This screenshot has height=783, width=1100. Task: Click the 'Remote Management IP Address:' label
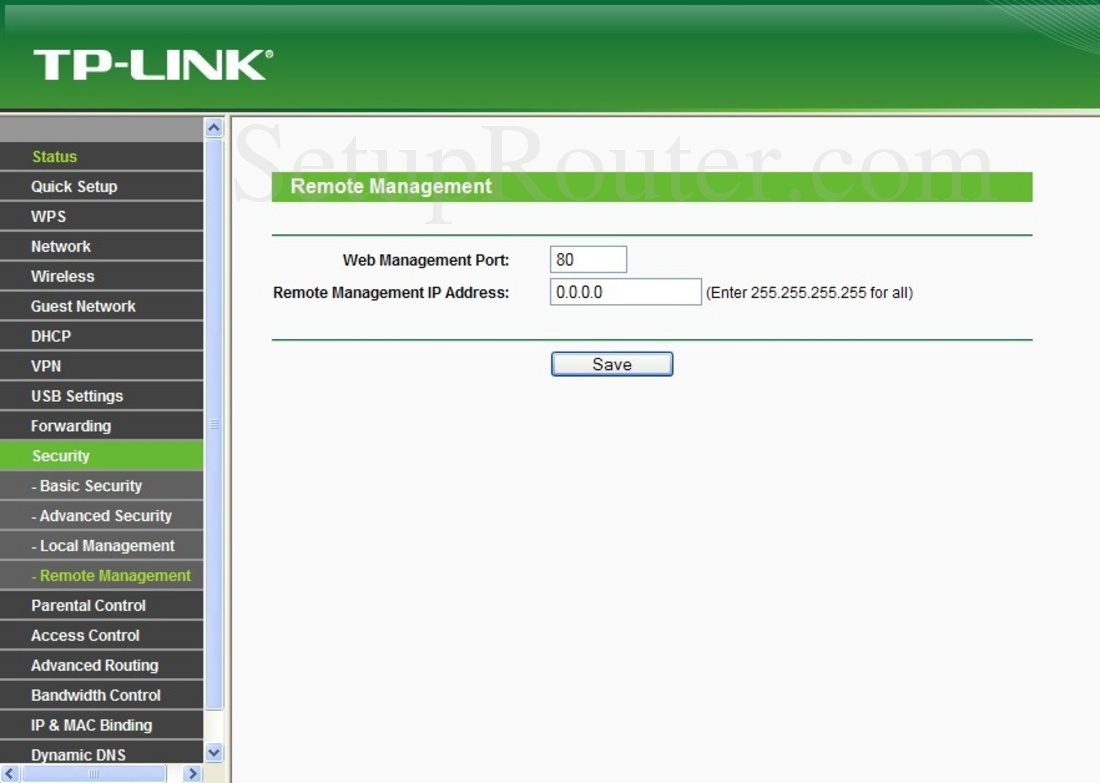[391, 293]
